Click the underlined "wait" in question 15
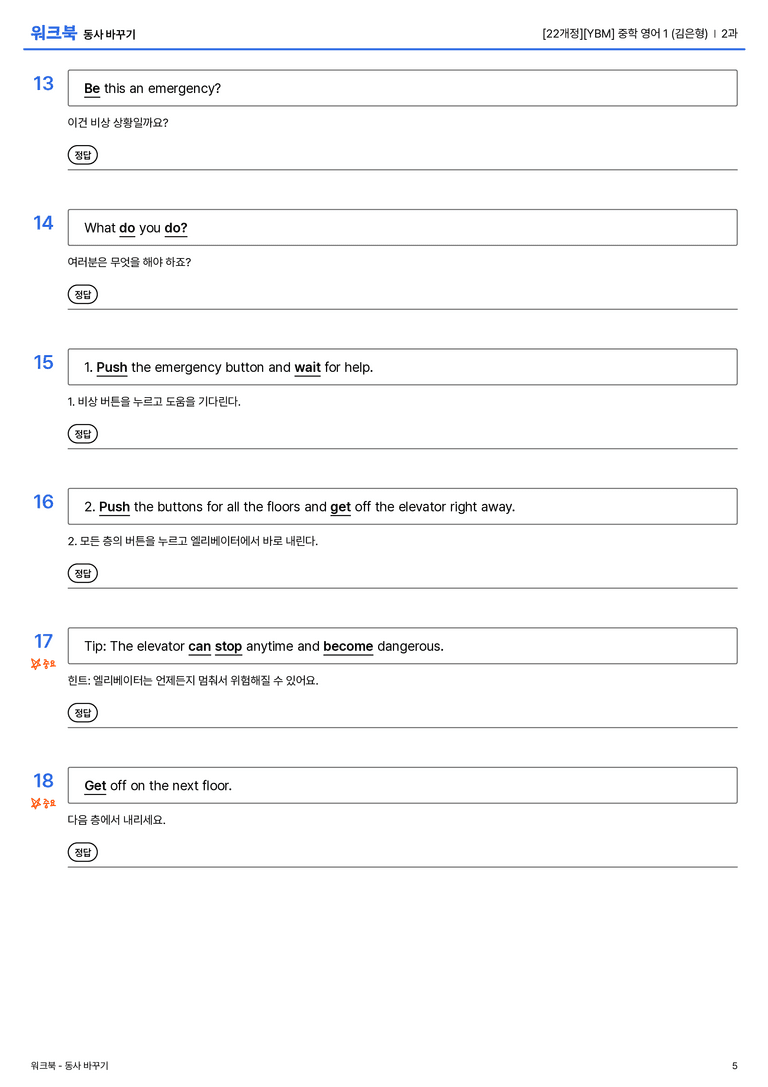The width and height of the screenshot is (768, 1087). (x=308, y=367)
